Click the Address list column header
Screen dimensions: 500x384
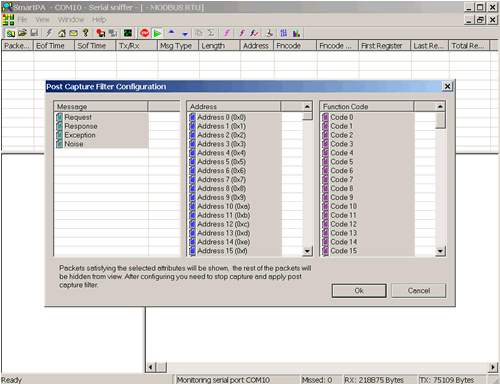234,107
